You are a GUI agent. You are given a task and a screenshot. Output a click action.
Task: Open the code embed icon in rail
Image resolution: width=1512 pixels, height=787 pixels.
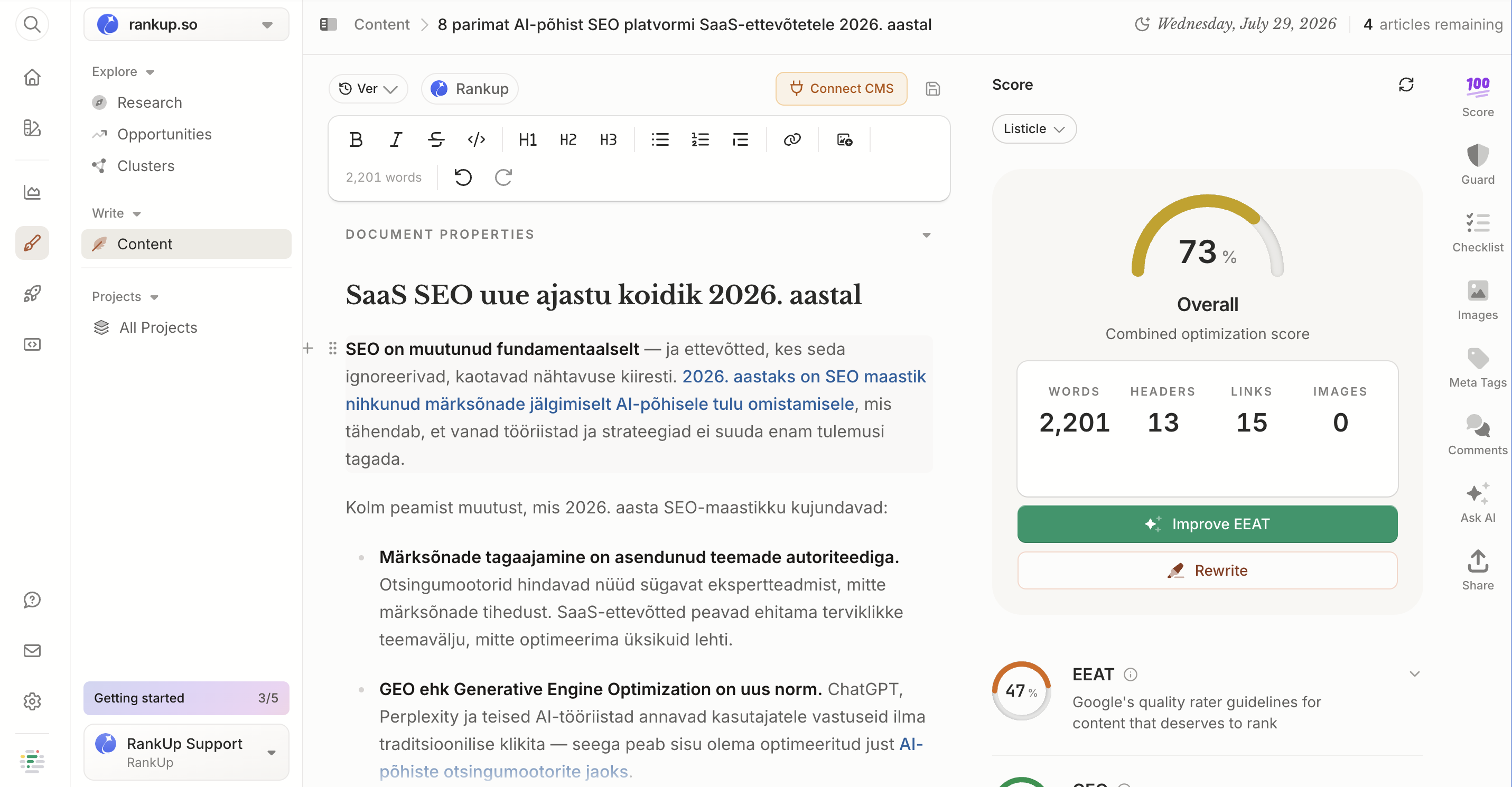click(32, 344)
